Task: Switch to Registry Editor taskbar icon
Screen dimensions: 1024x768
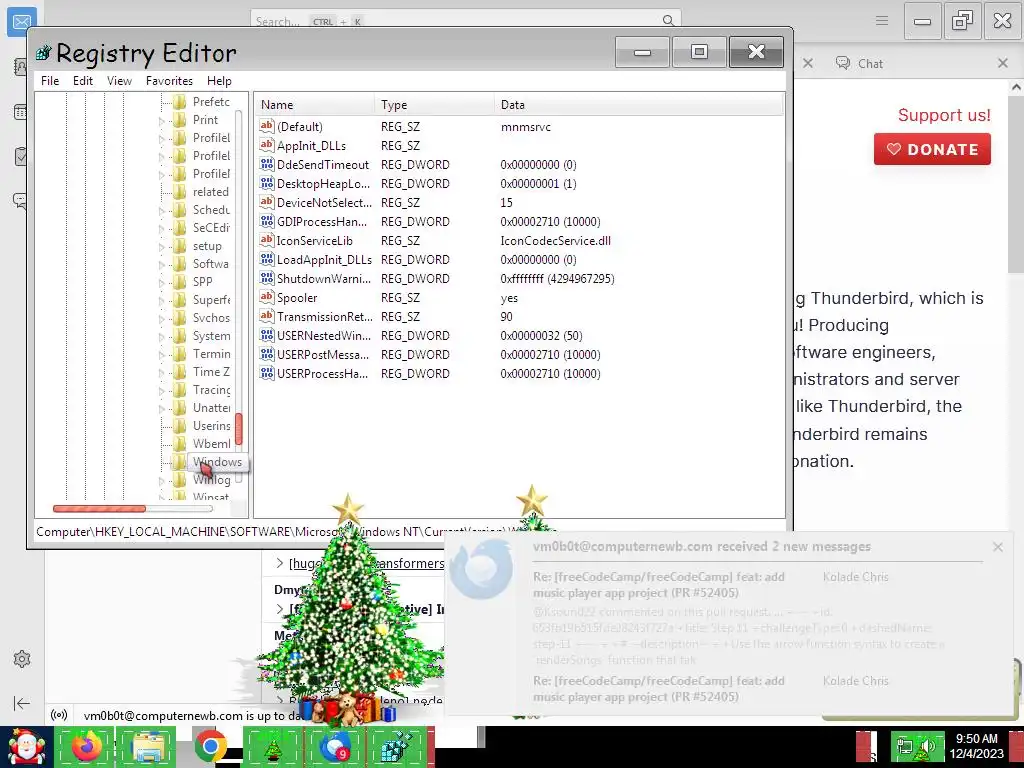Action: [396, 747]
